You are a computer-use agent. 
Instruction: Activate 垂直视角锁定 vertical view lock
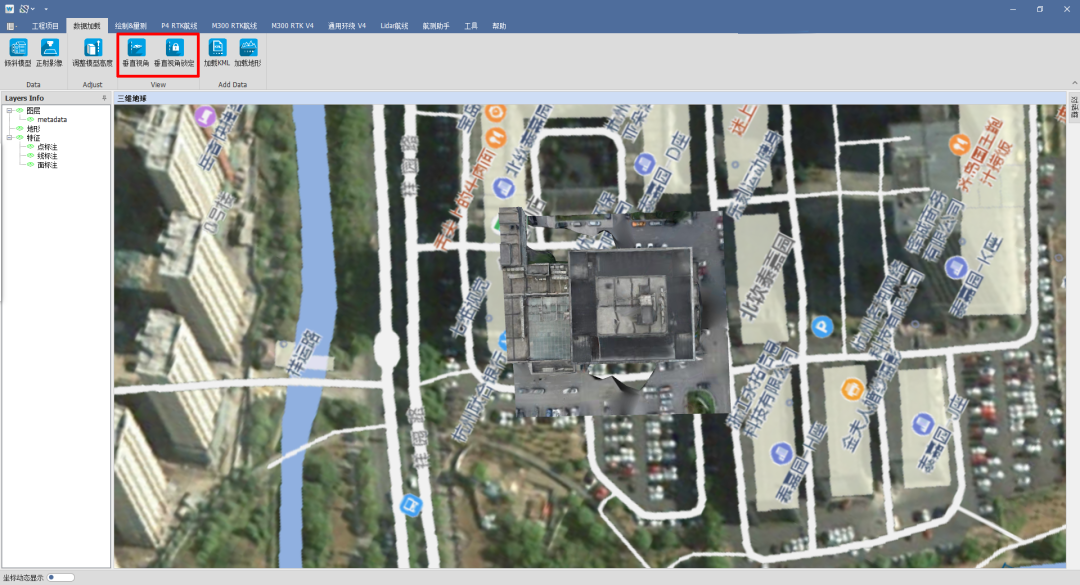pyautogui.click(x=174, y=52)
